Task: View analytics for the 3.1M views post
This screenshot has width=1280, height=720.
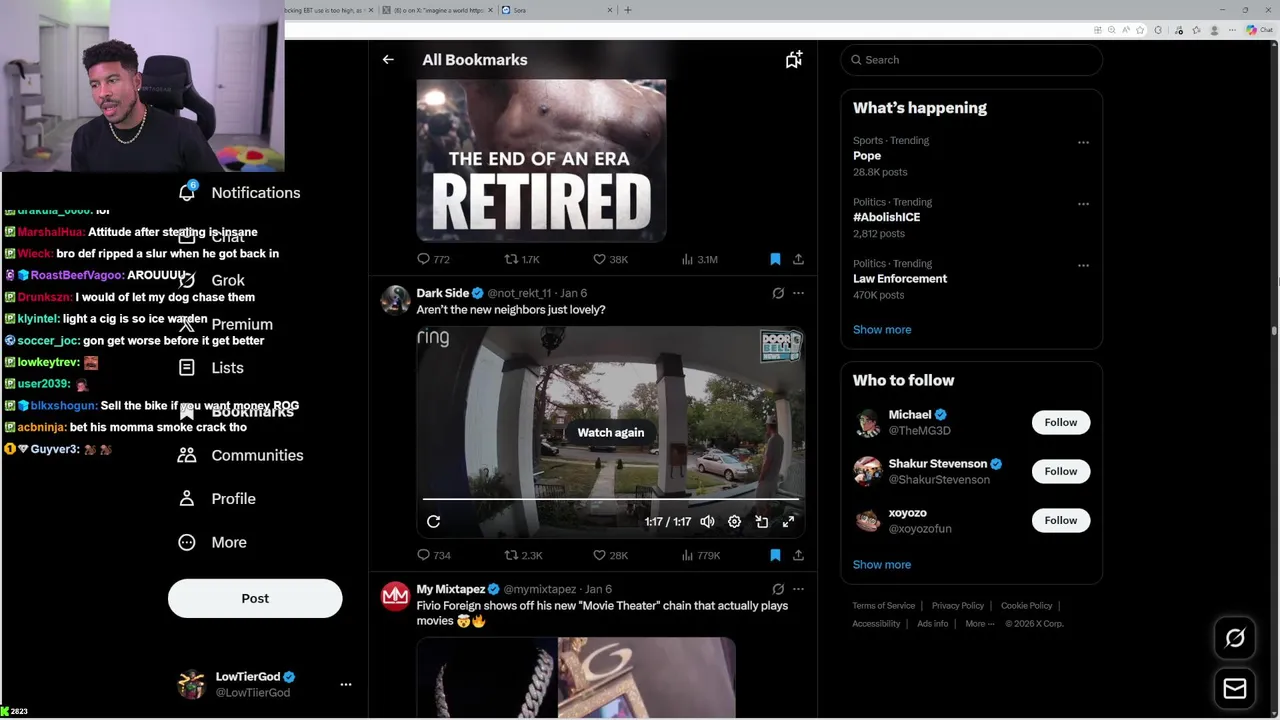Action: pyautogui.click(x=699, y=259)
